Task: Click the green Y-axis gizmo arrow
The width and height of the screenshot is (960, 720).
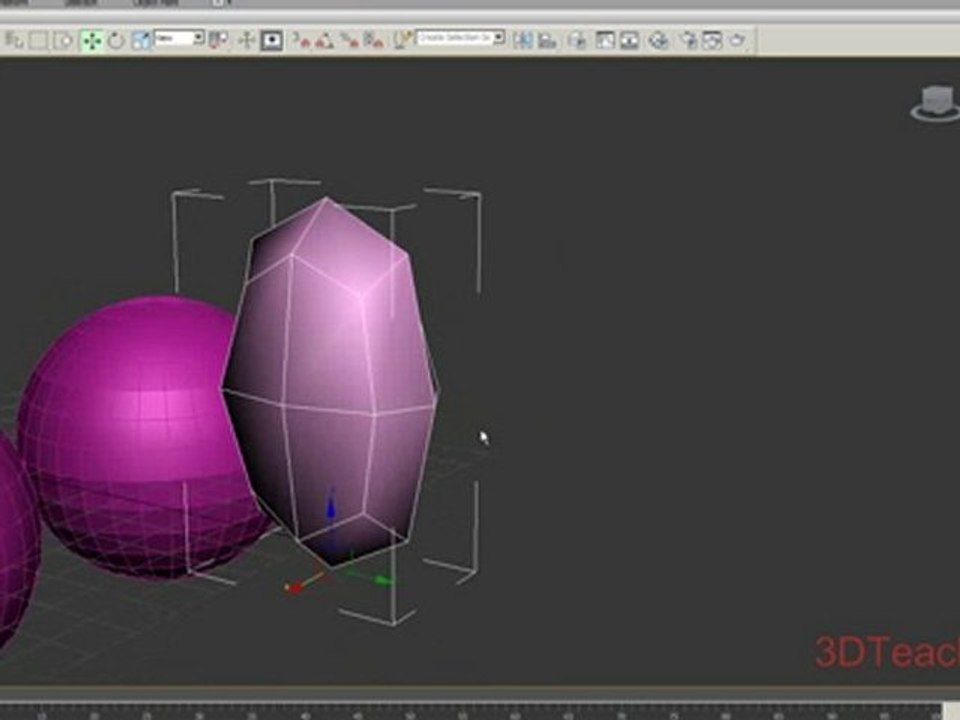Action: tap(383, 579)
